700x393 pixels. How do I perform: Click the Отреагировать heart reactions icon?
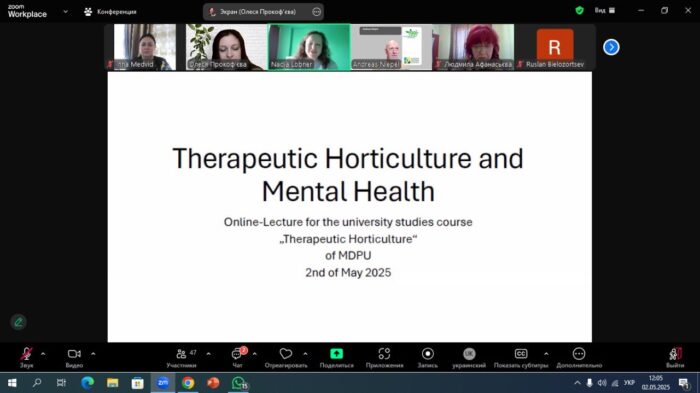[286, 354]
